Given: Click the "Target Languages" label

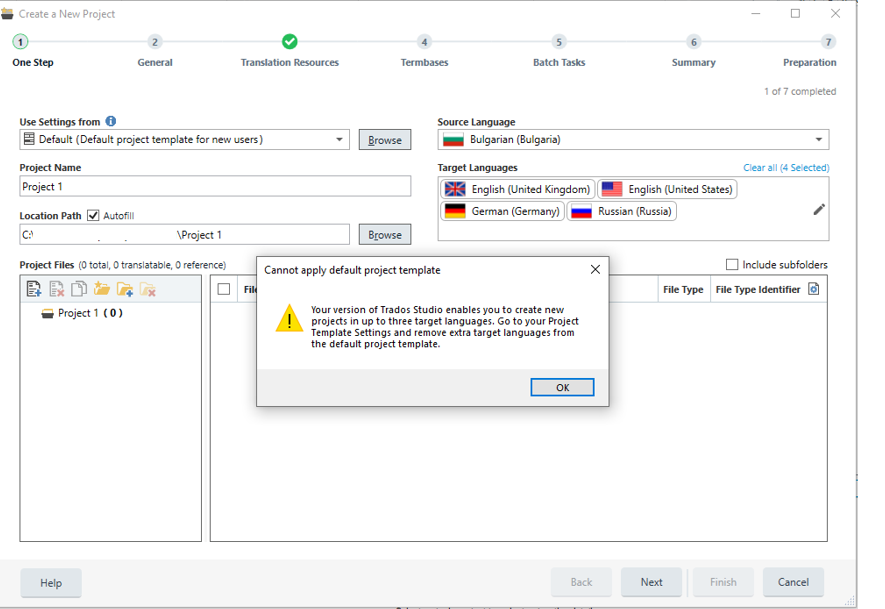Looking at the screenshot, I should click(x=477, y=168).
